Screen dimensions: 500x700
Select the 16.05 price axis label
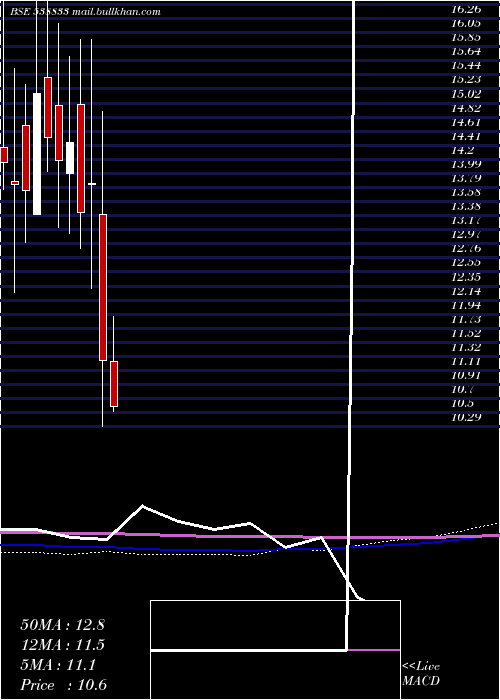[x=466, y=23]
